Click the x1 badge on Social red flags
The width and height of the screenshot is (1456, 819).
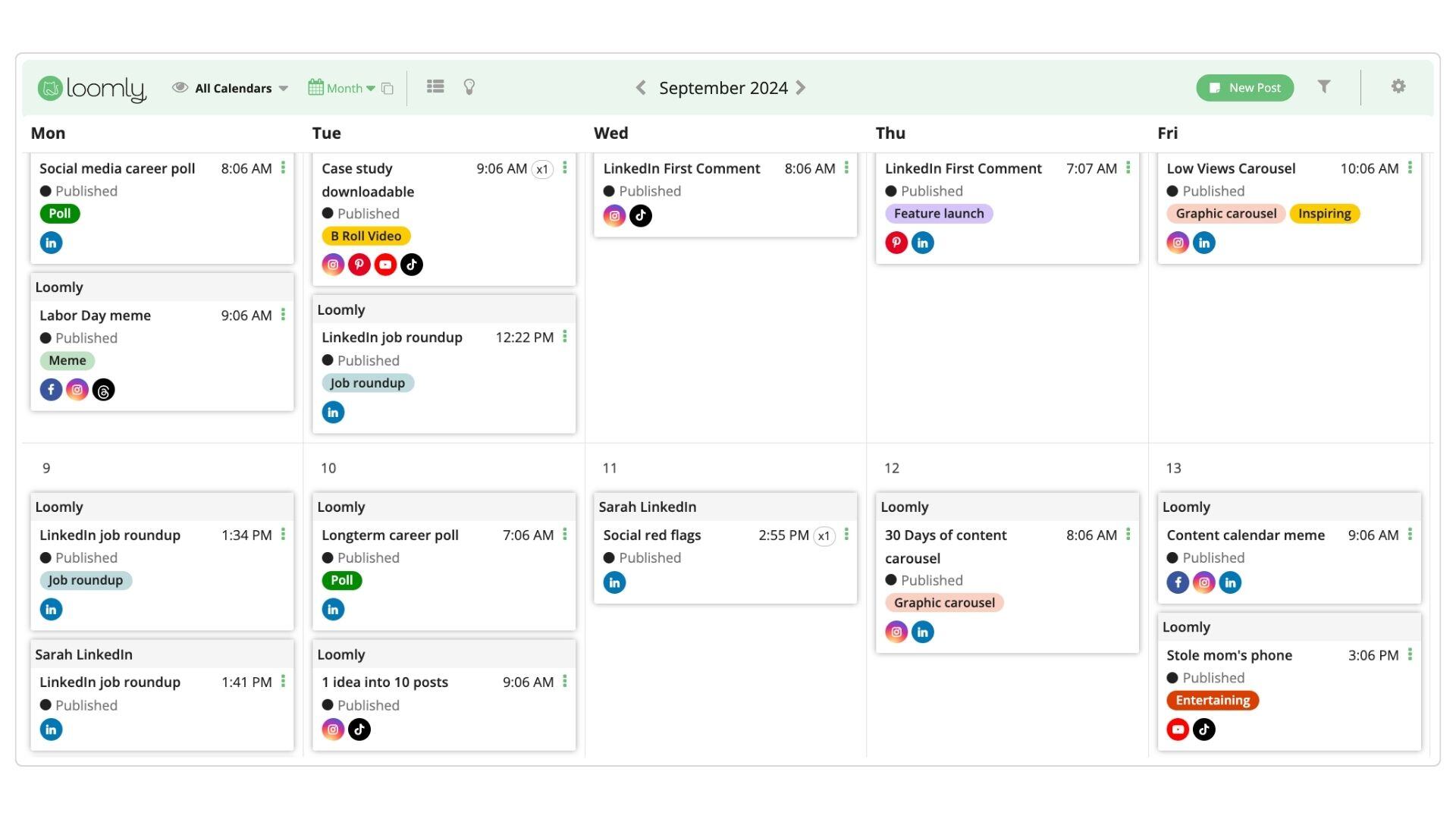tap(824, 535)
